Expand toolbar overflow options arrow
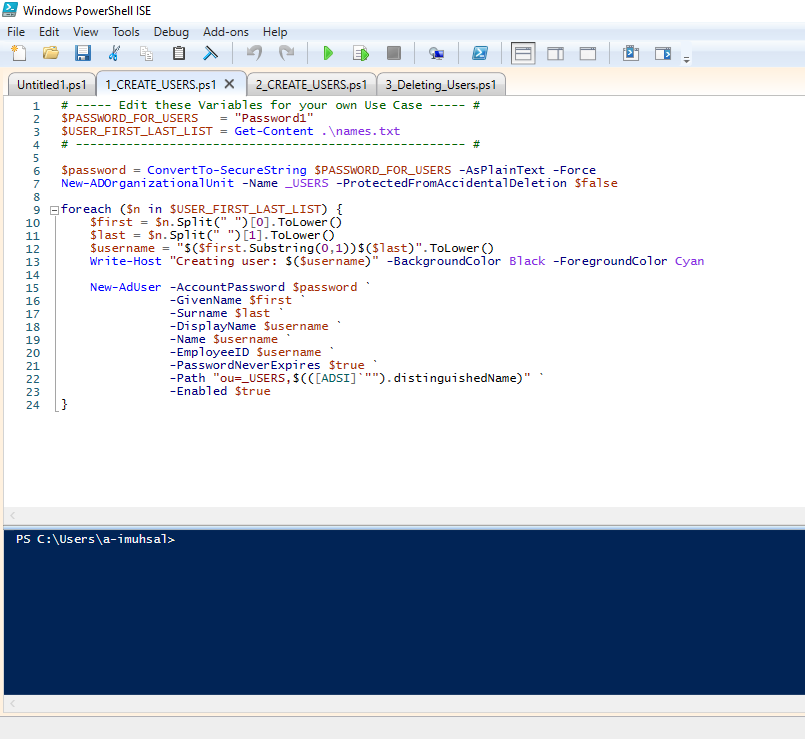Viewport: 805px width, 739px height. coord(686,60)
